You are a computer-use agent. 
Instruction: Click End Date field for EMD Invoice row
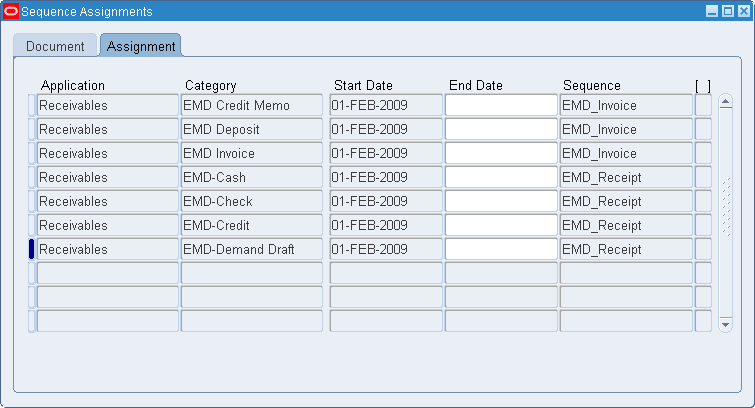tap(501, 153)
